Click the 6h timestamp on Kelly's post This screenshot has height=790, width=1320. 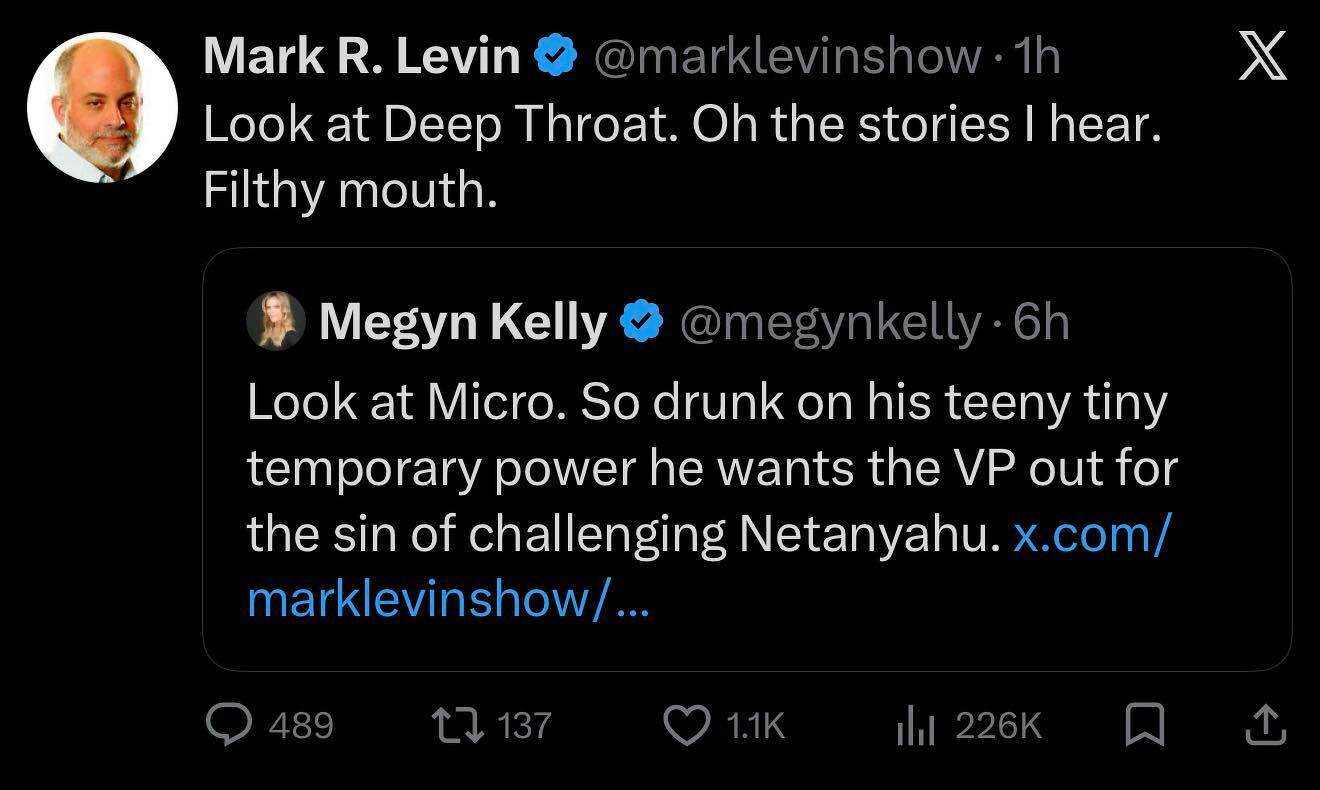1041,322
